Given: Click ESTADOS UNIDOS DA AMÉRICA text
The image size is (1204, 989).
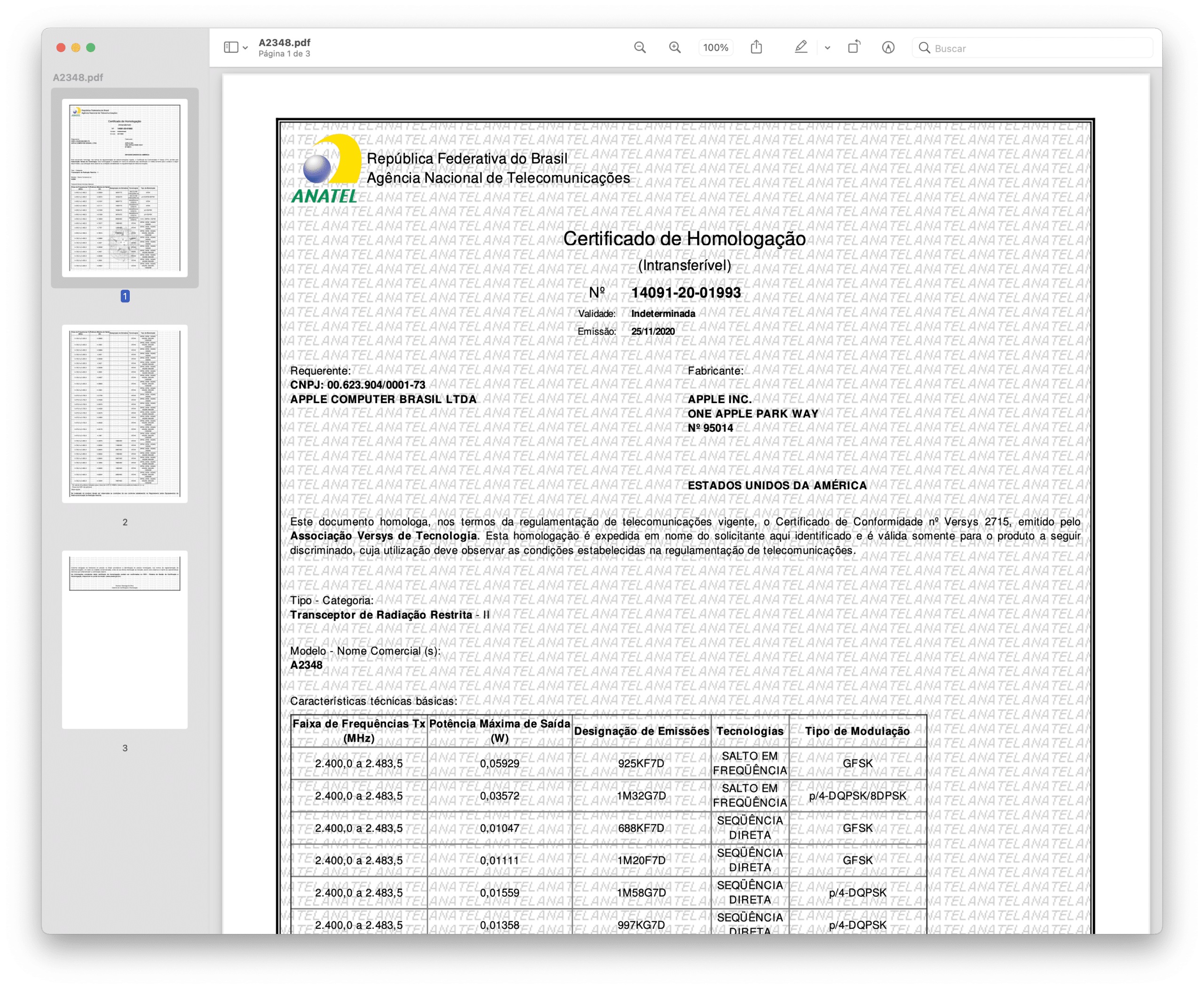Looking at the screenshot, I should [777, 485].
